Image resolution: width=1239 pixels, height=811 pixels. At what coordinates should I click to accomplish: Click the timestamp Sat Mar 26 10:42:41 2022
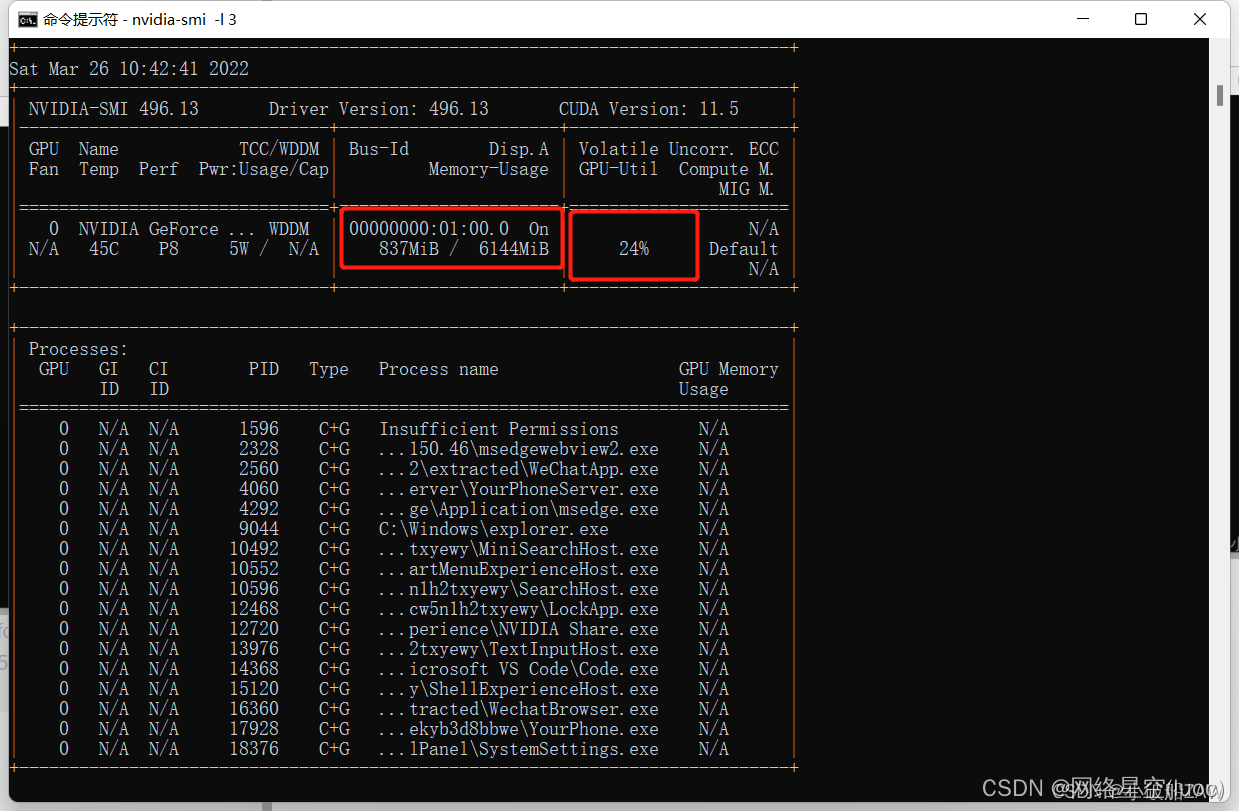pos(129,69)
